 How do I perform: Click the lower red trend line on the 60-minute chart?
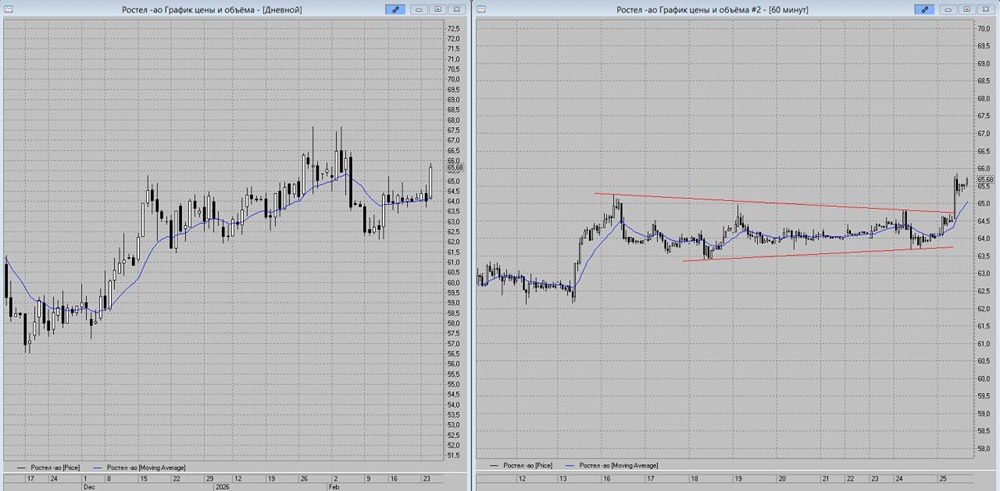[800, 254]
